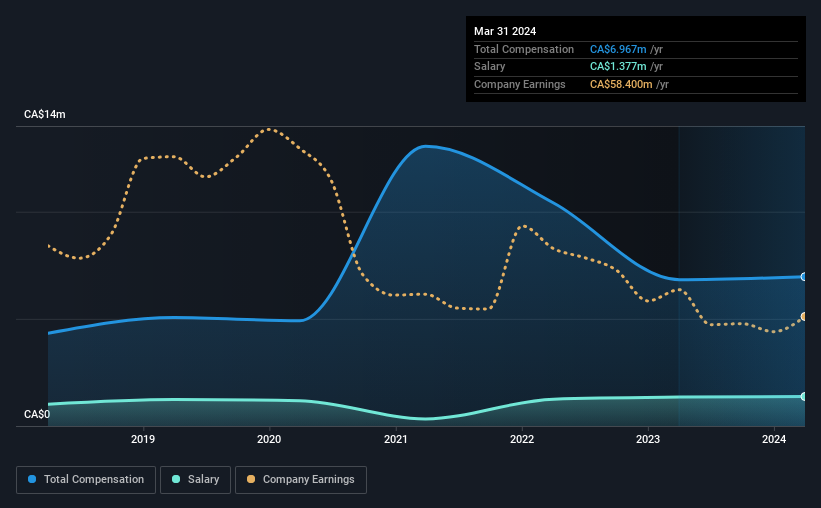Click the CA$14m y-axis label
Screen dimensions: 821x508
coord(45,114)
